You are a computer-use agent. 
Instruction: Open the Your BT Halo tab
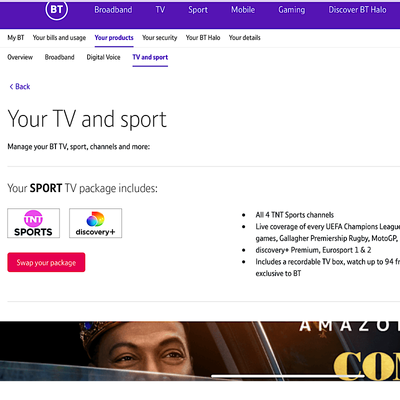coord(203,38)
